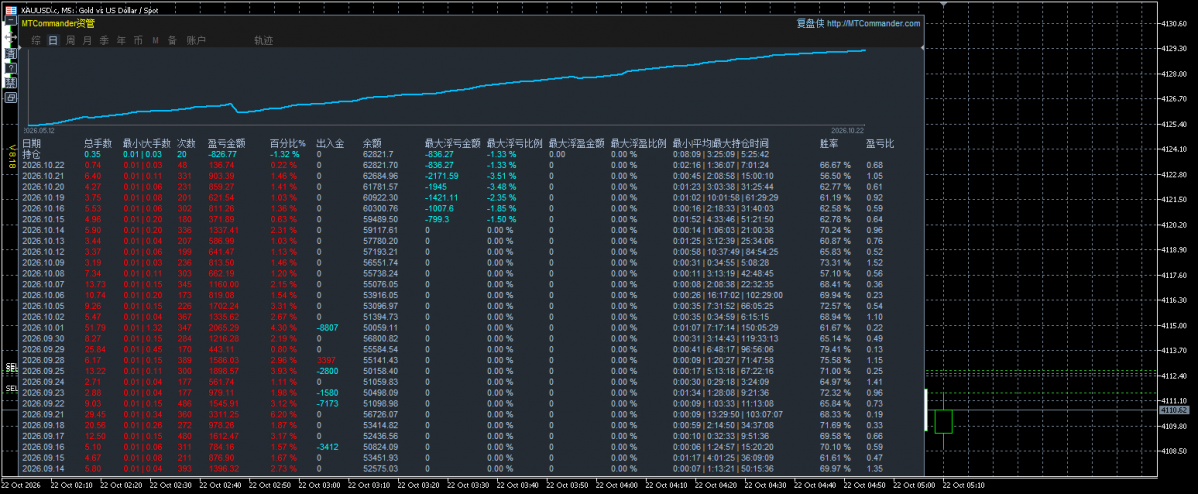
Task: Click the 轨迹 trajectory tab
Action: (x=263, y=40)
